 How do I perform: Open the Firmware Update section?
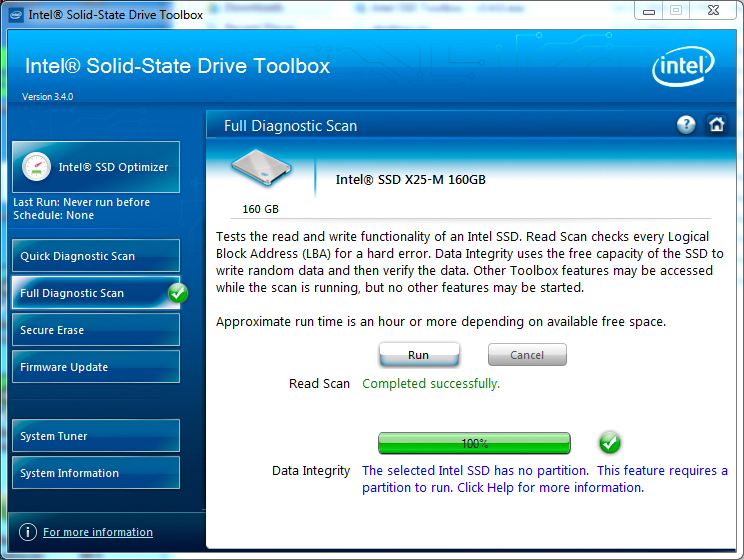coord(96,367)
